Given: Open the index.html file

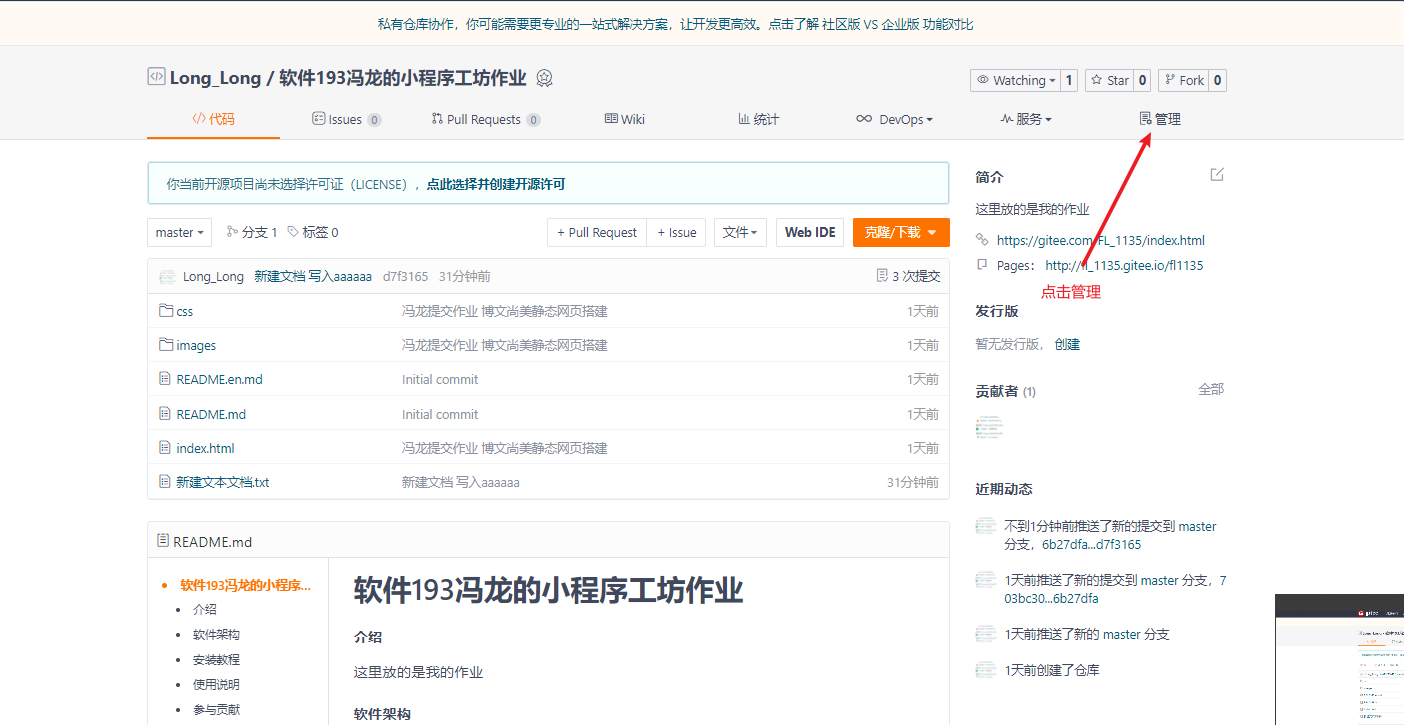Looking at the screenshot, I should (205, 448).
